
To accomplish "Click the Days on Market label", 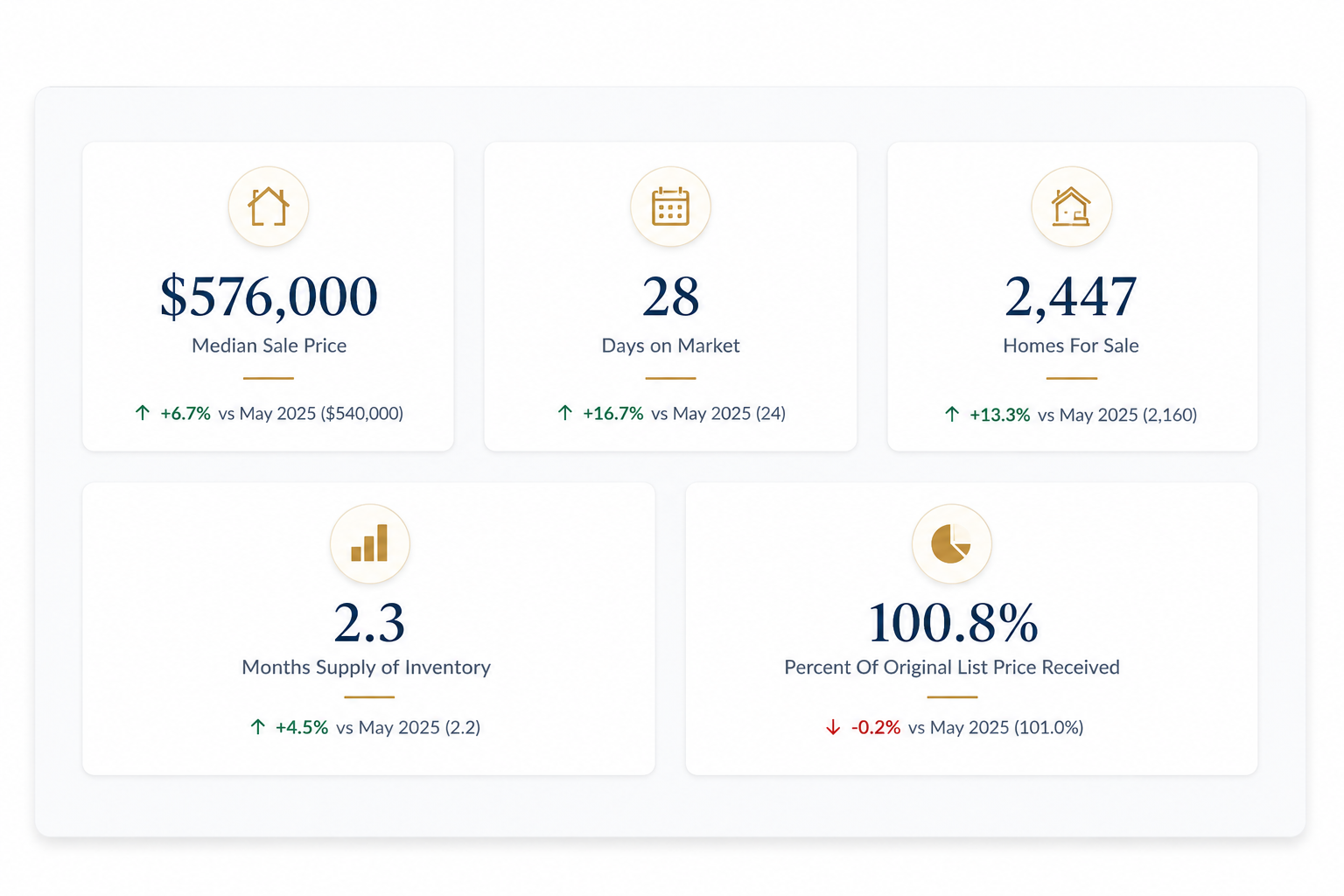I will (670, 346).
